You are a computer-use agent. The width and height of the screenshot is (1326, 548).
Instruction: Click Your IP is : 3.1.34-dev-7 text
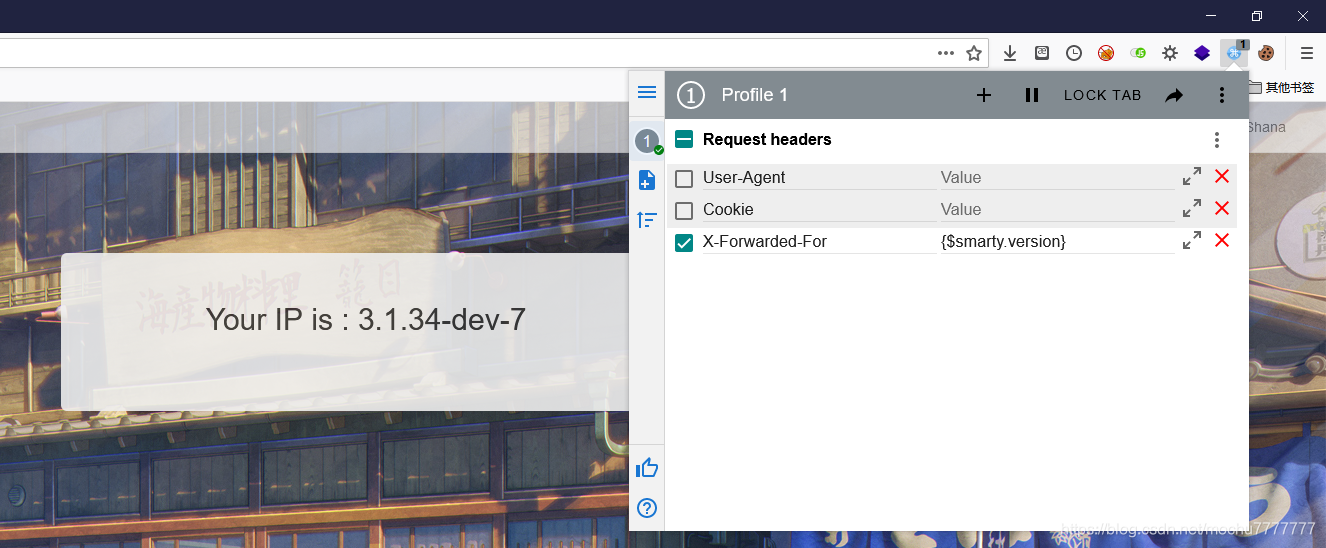[x=366, y=319]
